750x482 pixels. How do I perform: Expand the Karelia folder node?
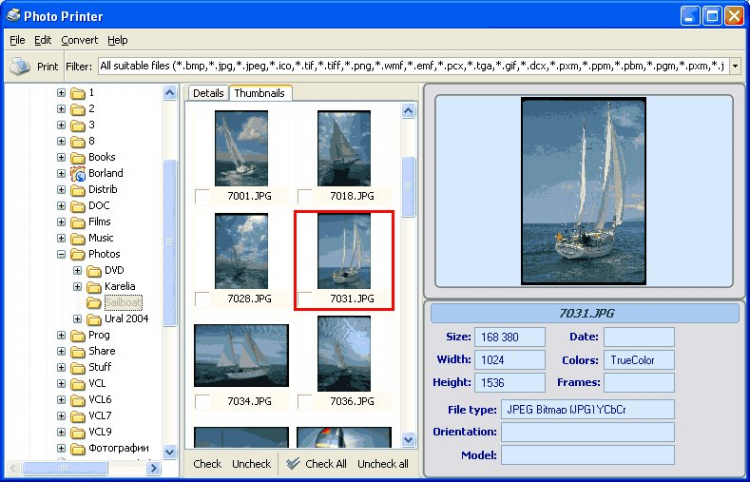[77, 286]
